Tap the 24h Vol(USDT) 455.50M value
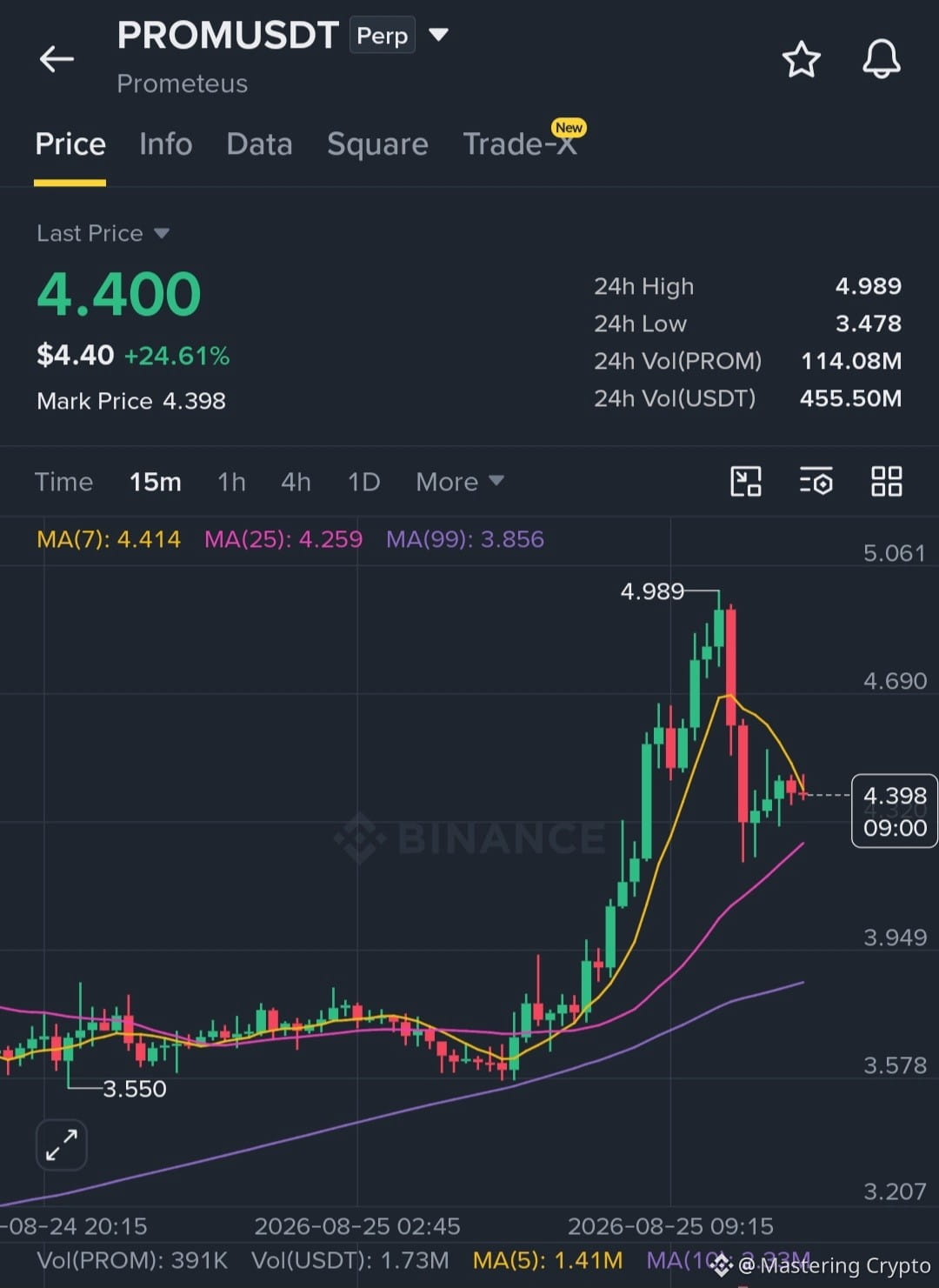Viewport: 939px width, 1288px height. click(x=850, y=398)
